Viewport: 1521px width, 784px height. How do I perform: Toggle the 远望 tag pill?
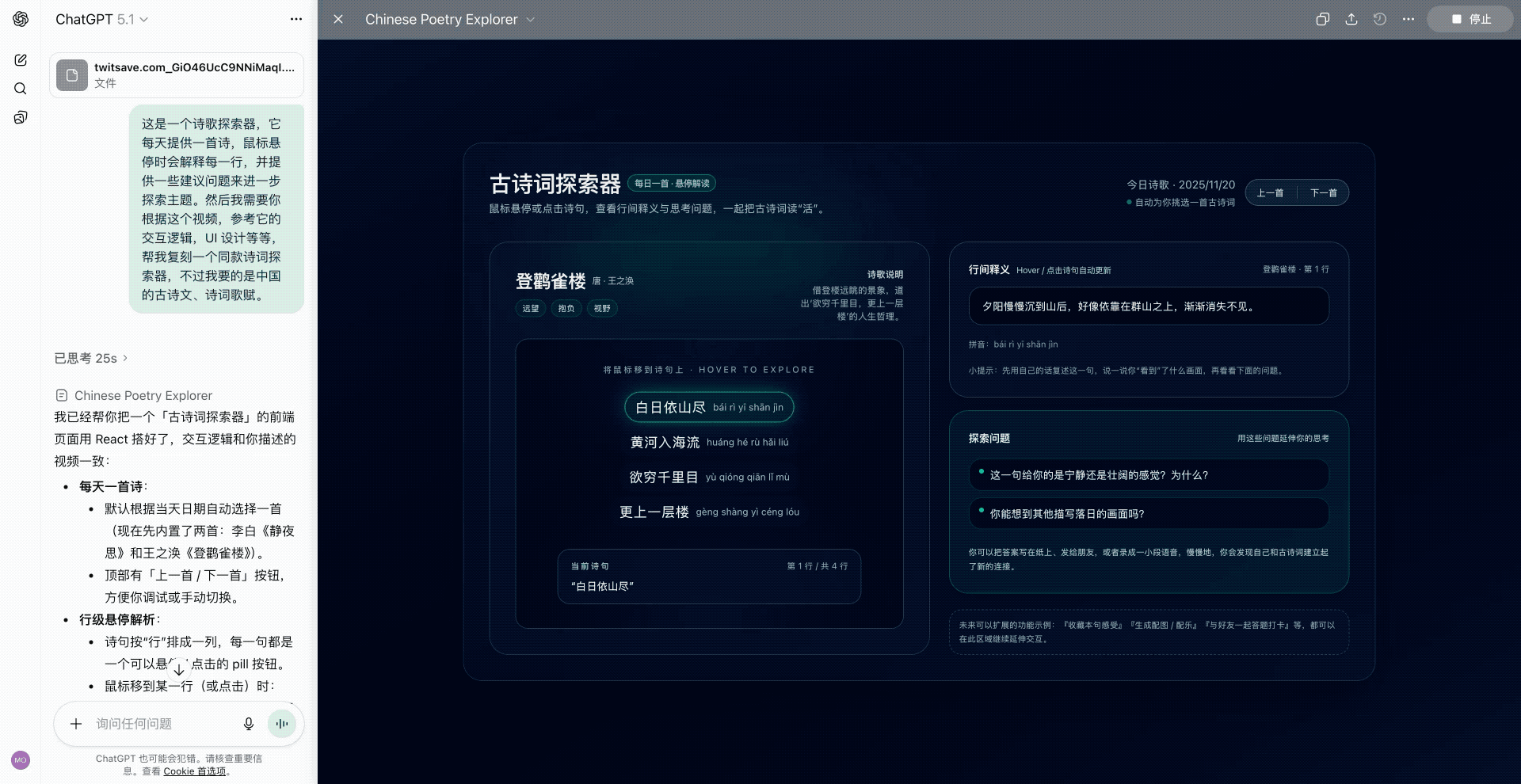(531, 308)
